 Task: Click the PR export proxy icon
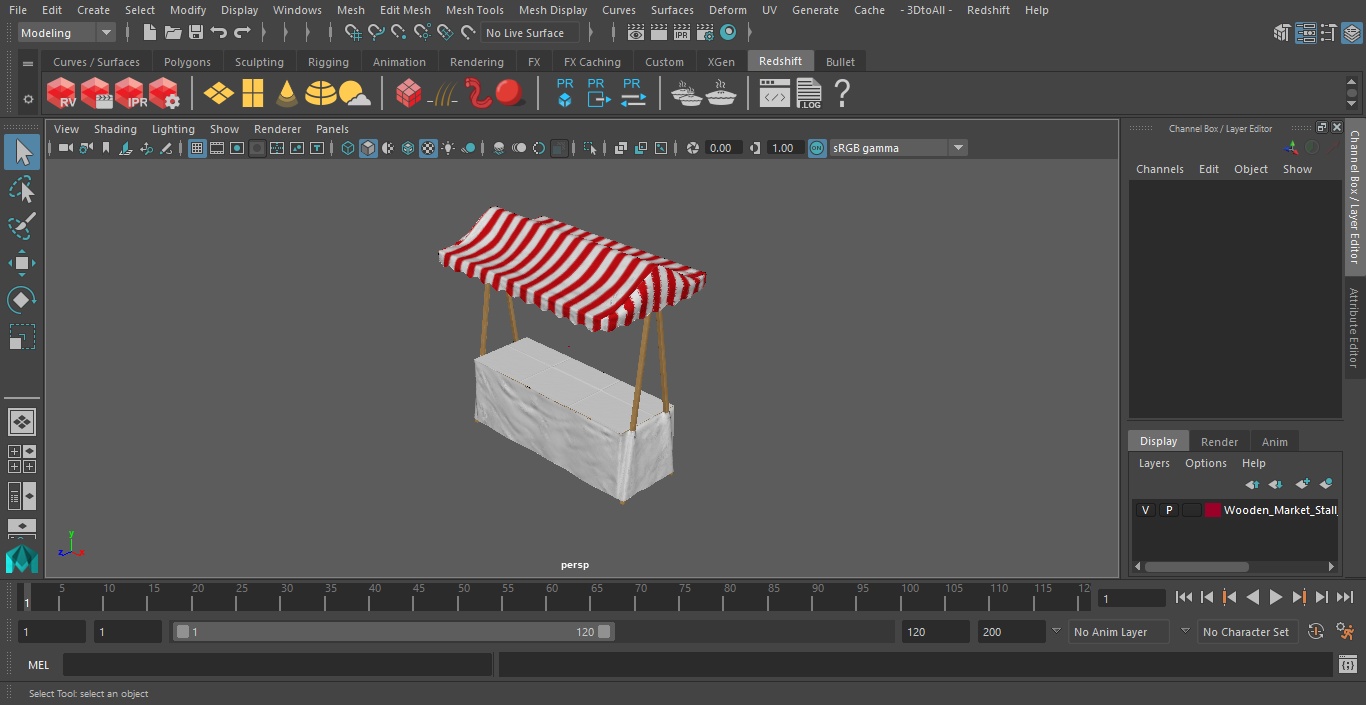click(x=598, y=93)
